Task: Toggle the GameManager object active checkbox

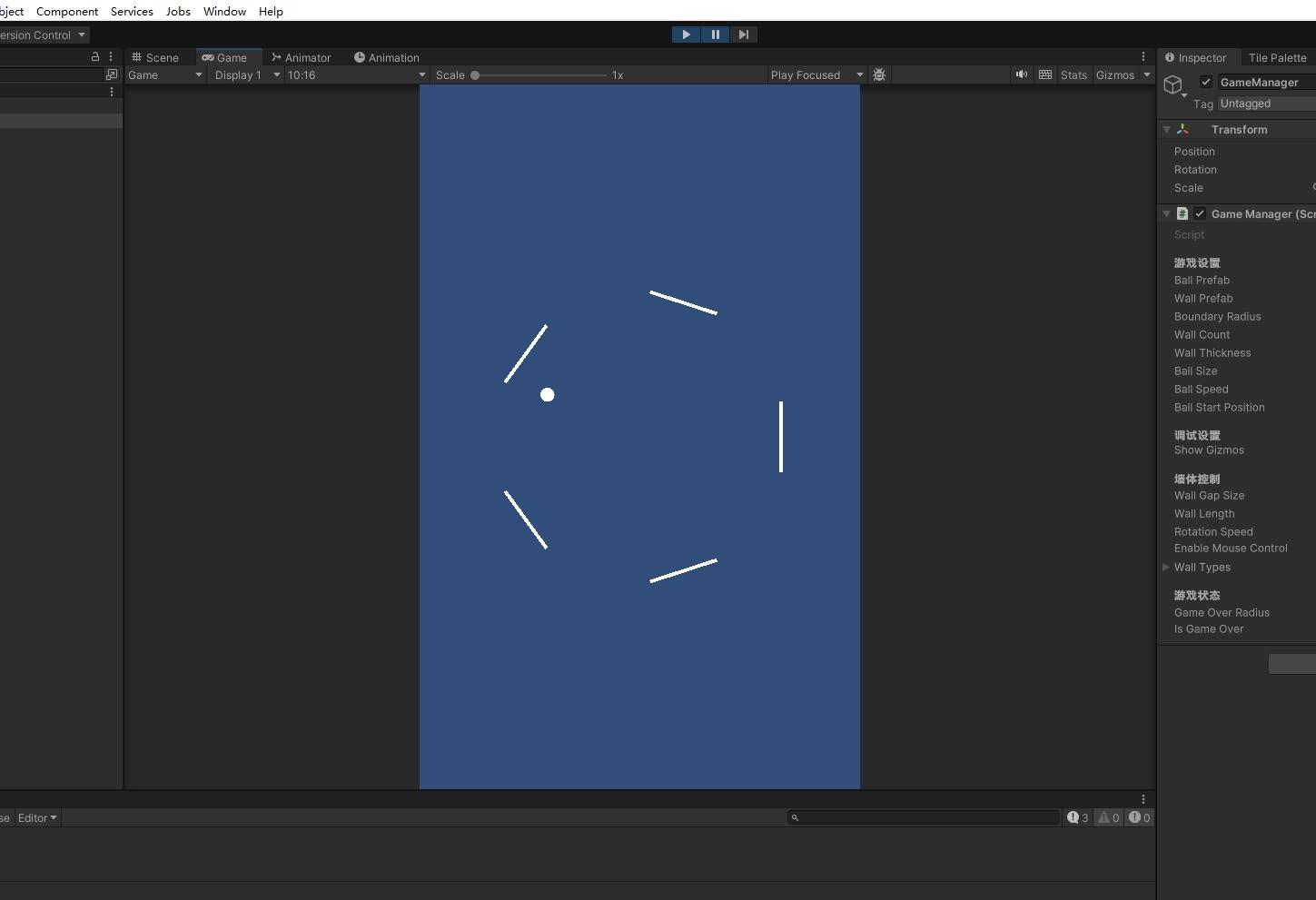Action: 1206,82
